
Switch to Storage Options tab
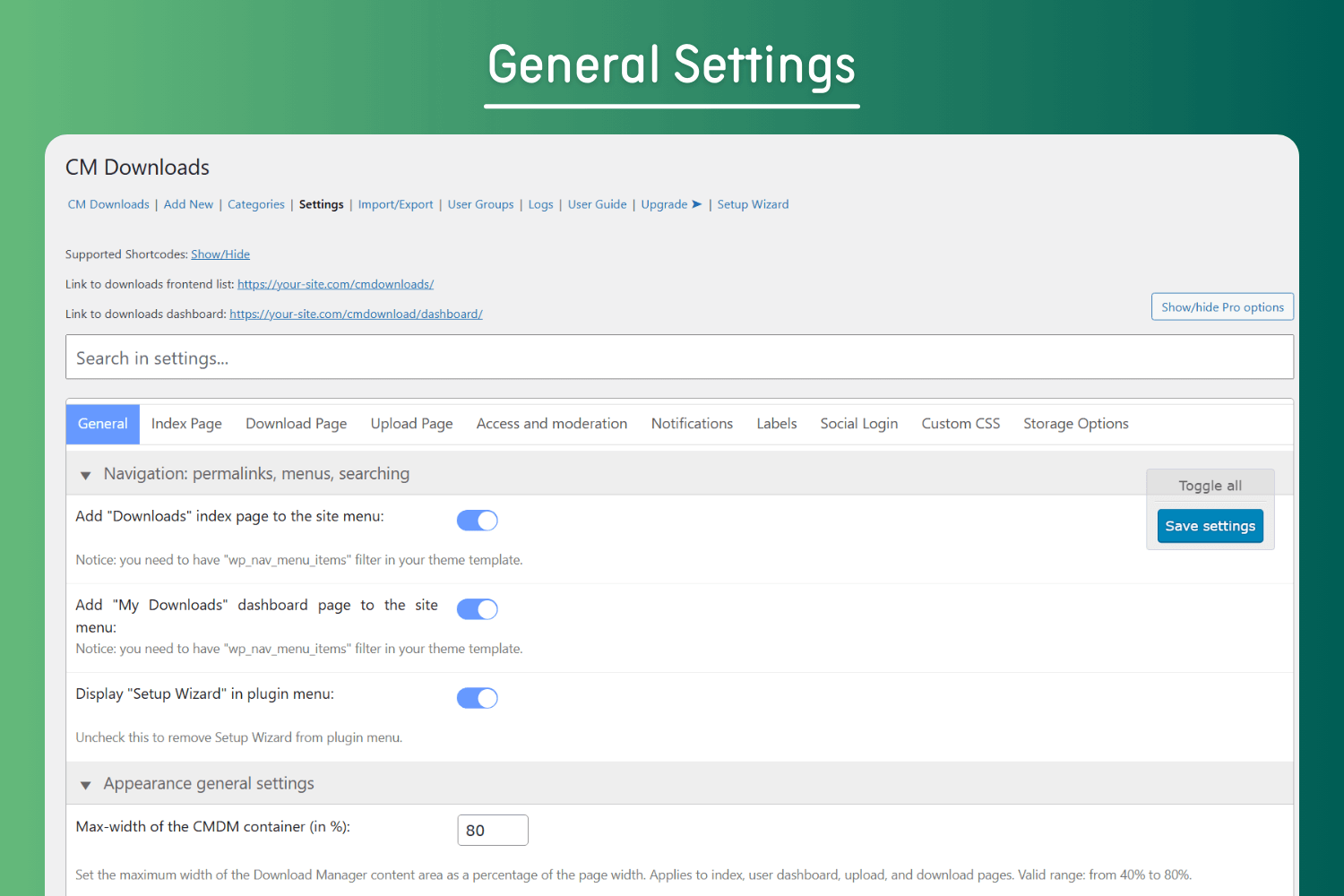click(1076, 424)
